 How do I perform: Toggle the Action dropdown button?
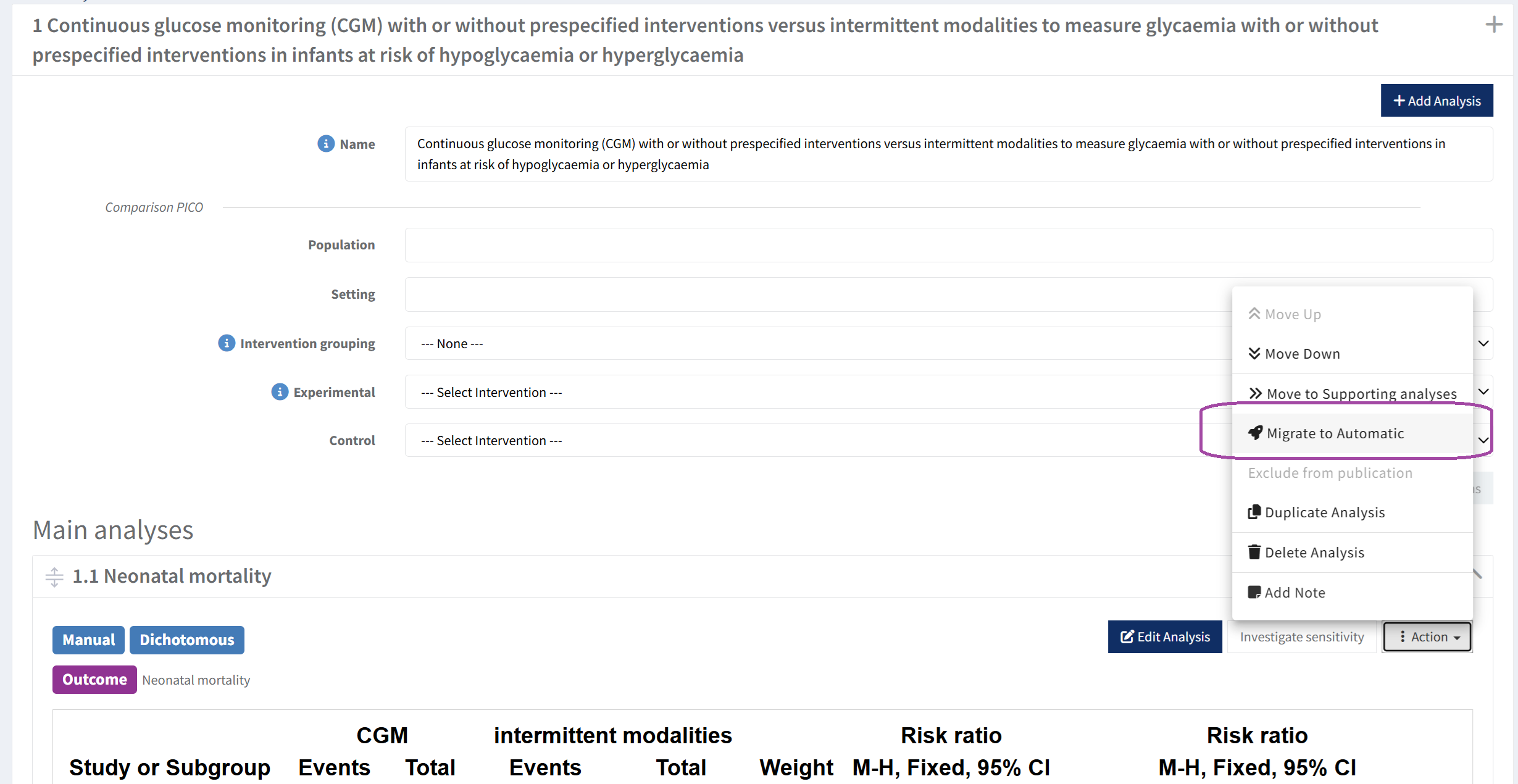[1428, 636]
